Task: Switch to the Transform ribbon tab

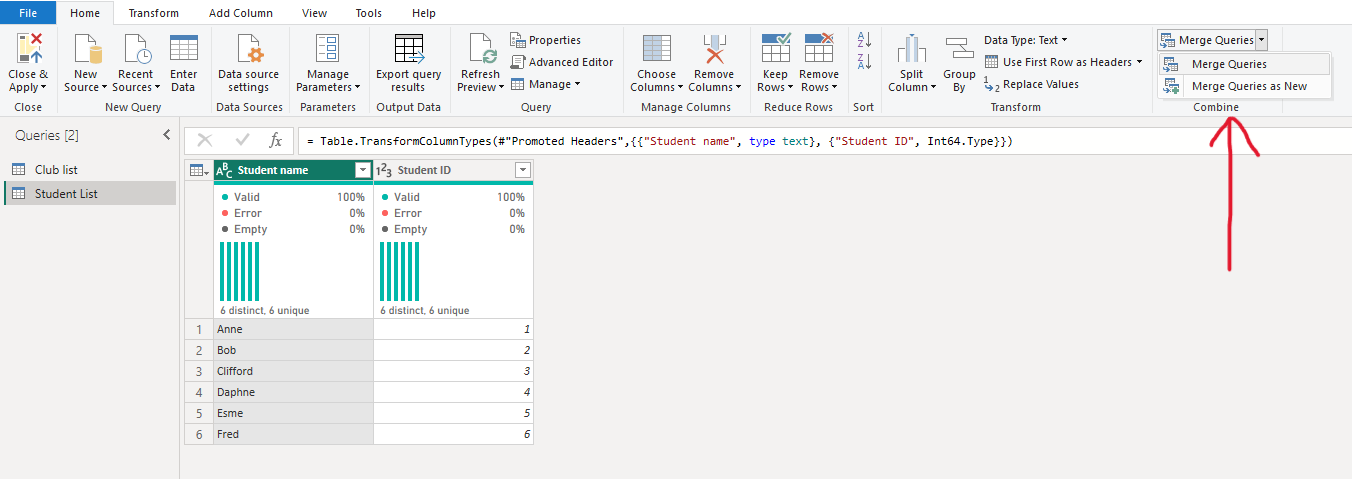Action: point(153,13)
